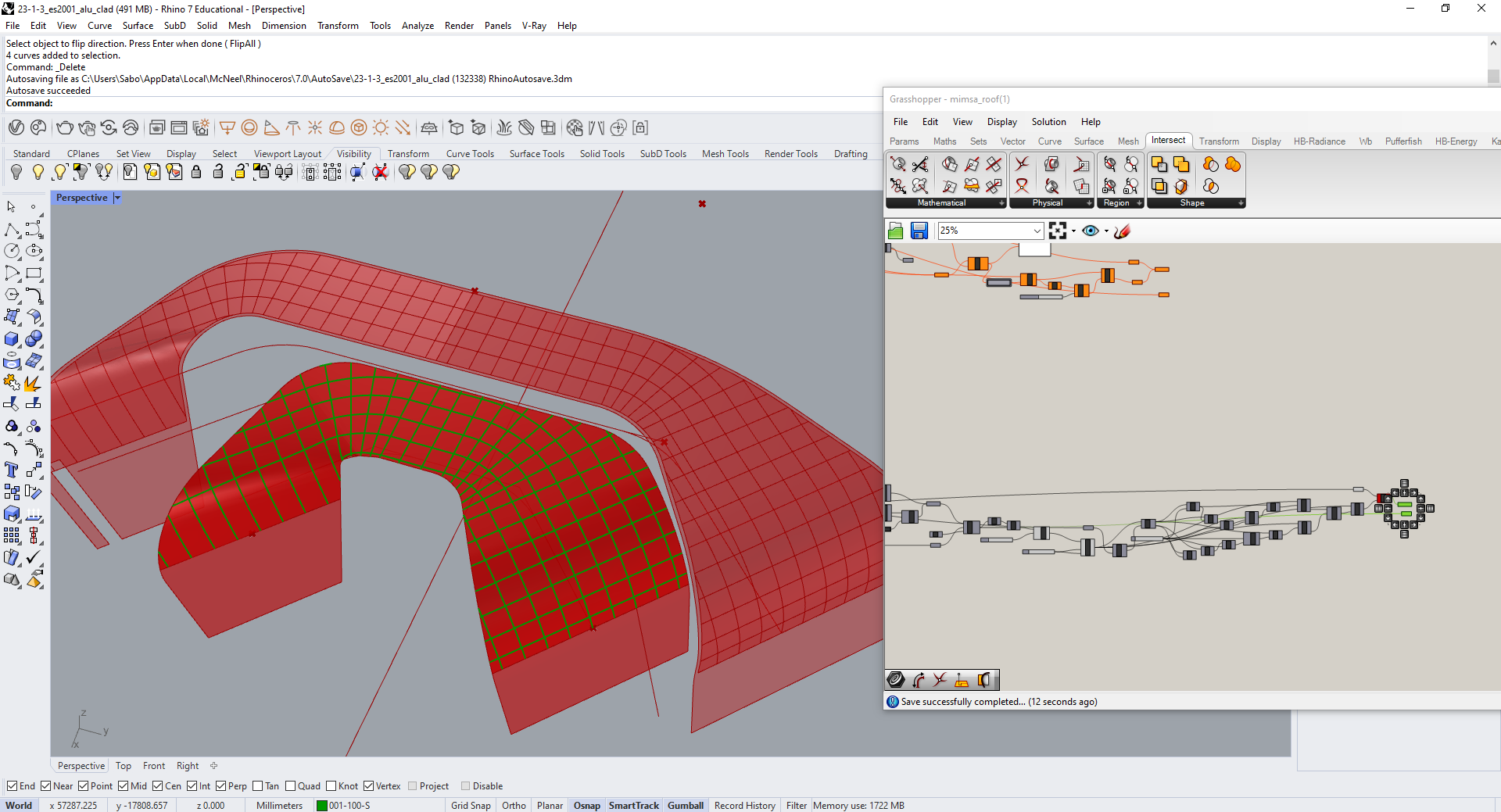This screenshot has height=812, width=1501.
Task: Save Grasshopper document with floppy icon
Action: 919,231
